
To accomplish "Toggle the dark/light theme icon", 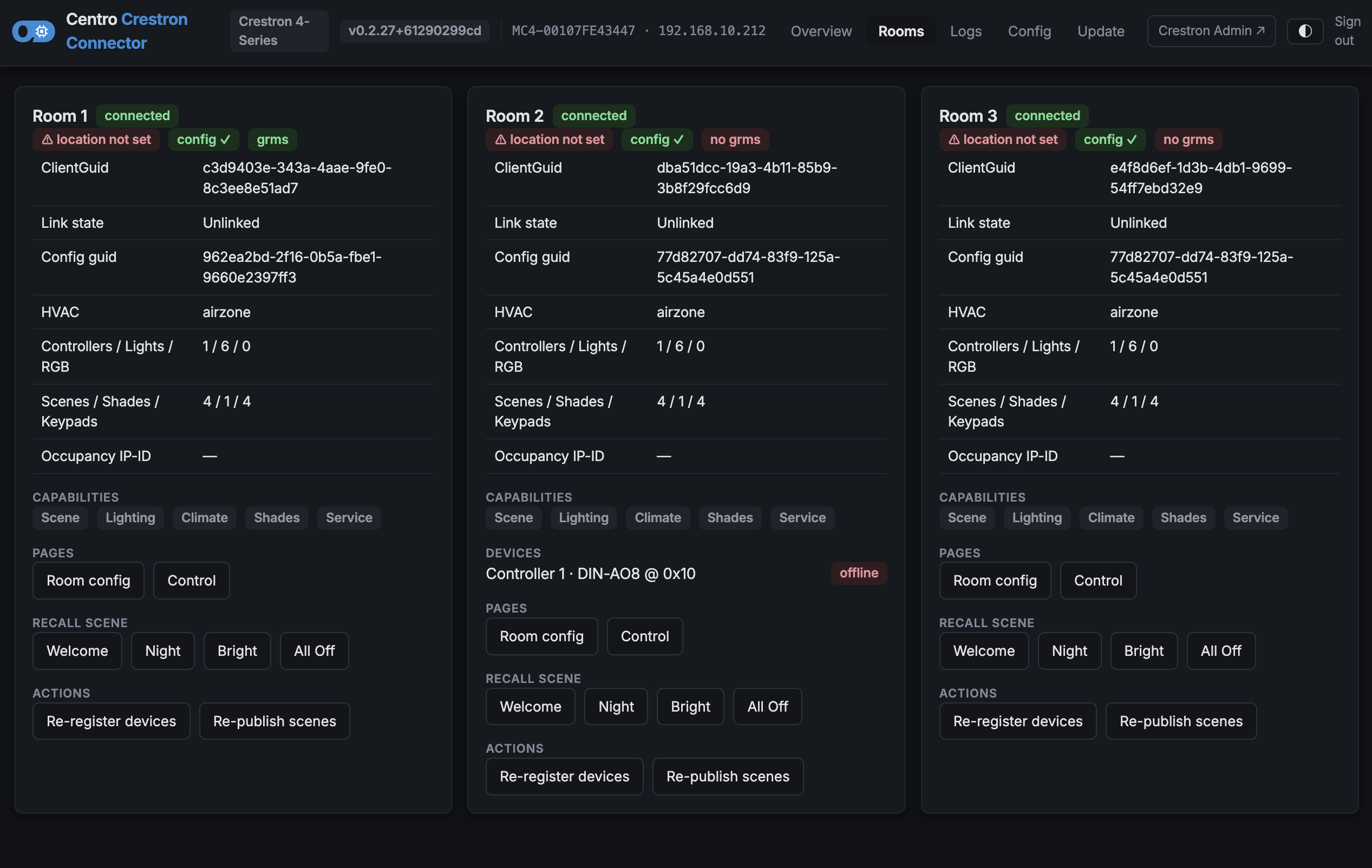I will tap(1305, 31).
